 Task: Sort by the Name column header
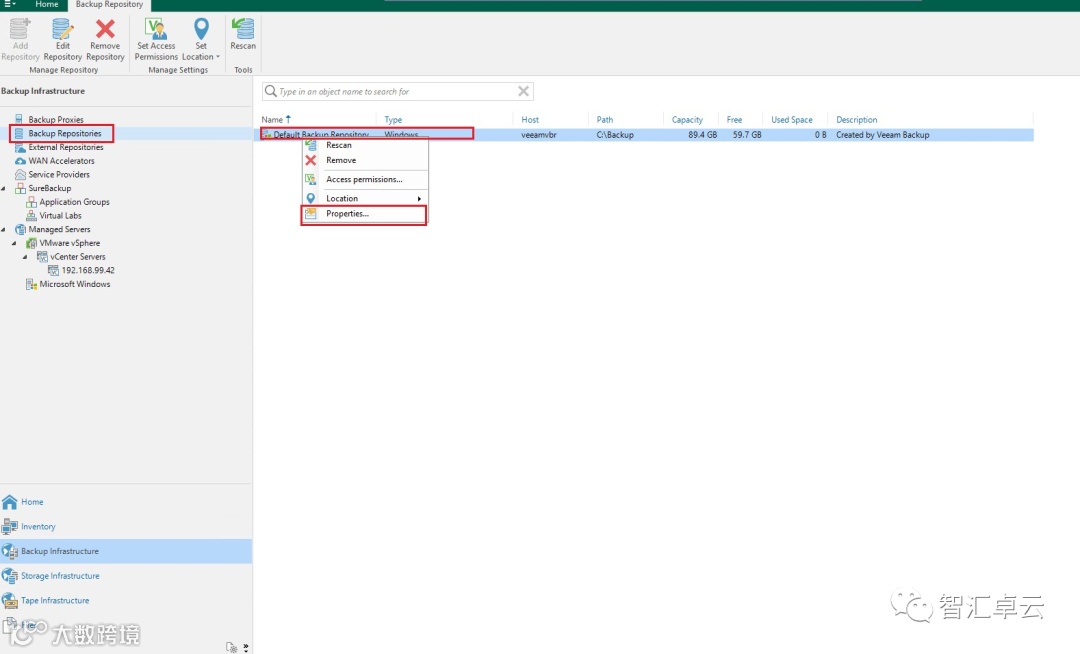click(272, 120)
